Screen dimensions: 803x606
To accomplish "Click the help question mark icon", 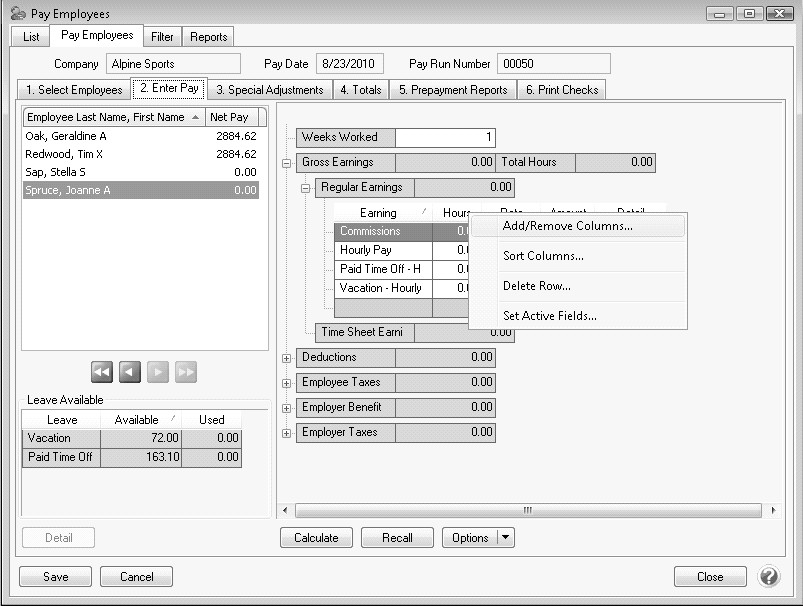I will pos(769,577).
